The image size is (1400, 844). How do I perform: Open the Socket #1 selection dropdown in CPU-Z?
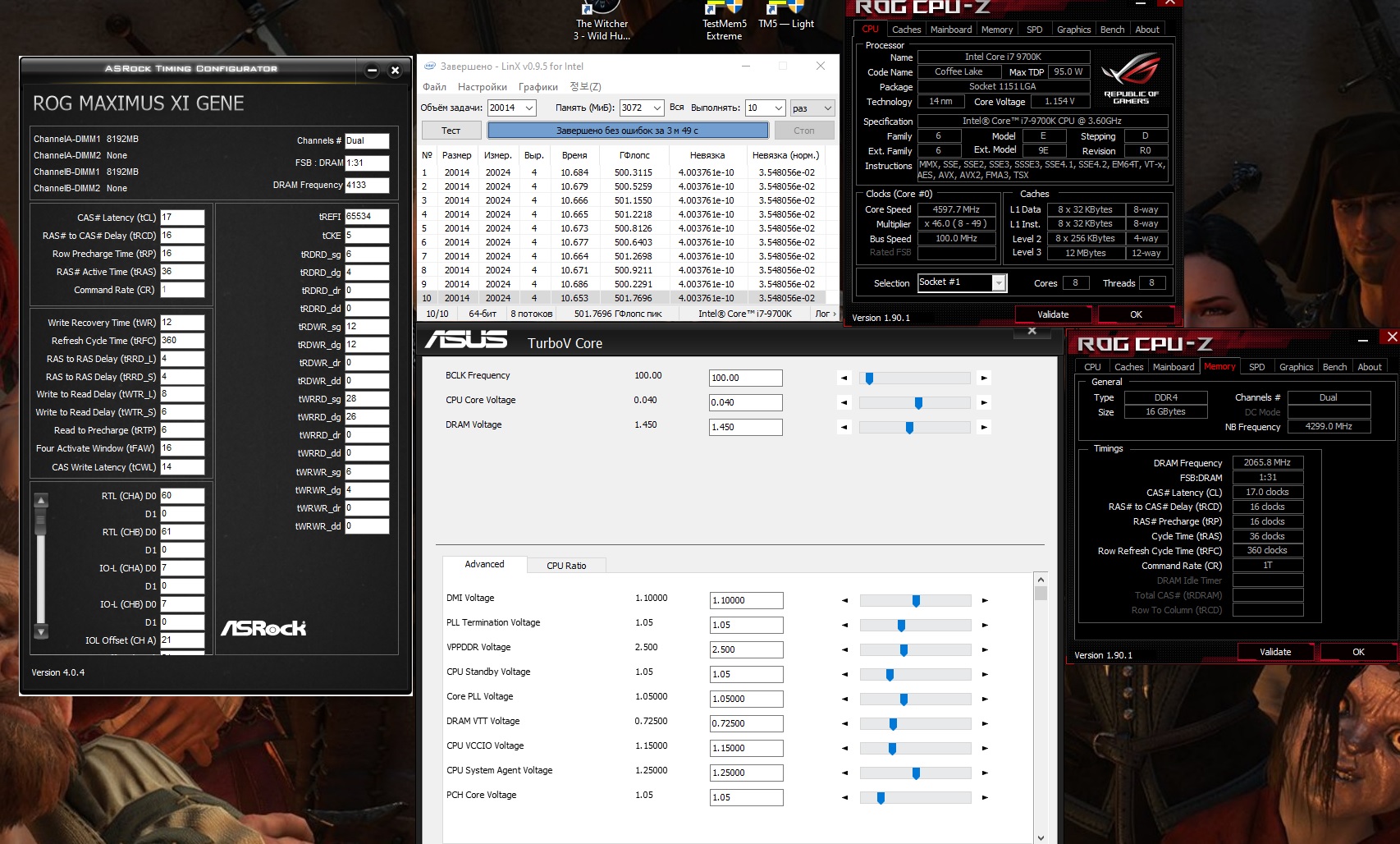[x=999, y=283]
